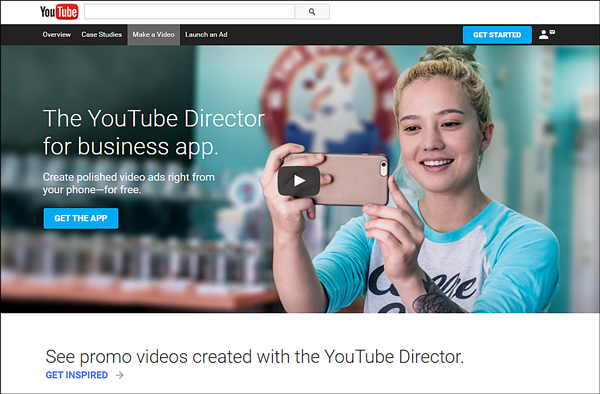This screenshot has height=394, width=600.
Task: Click the arrow next to GET INSPIRED
Action: point(120,375)
